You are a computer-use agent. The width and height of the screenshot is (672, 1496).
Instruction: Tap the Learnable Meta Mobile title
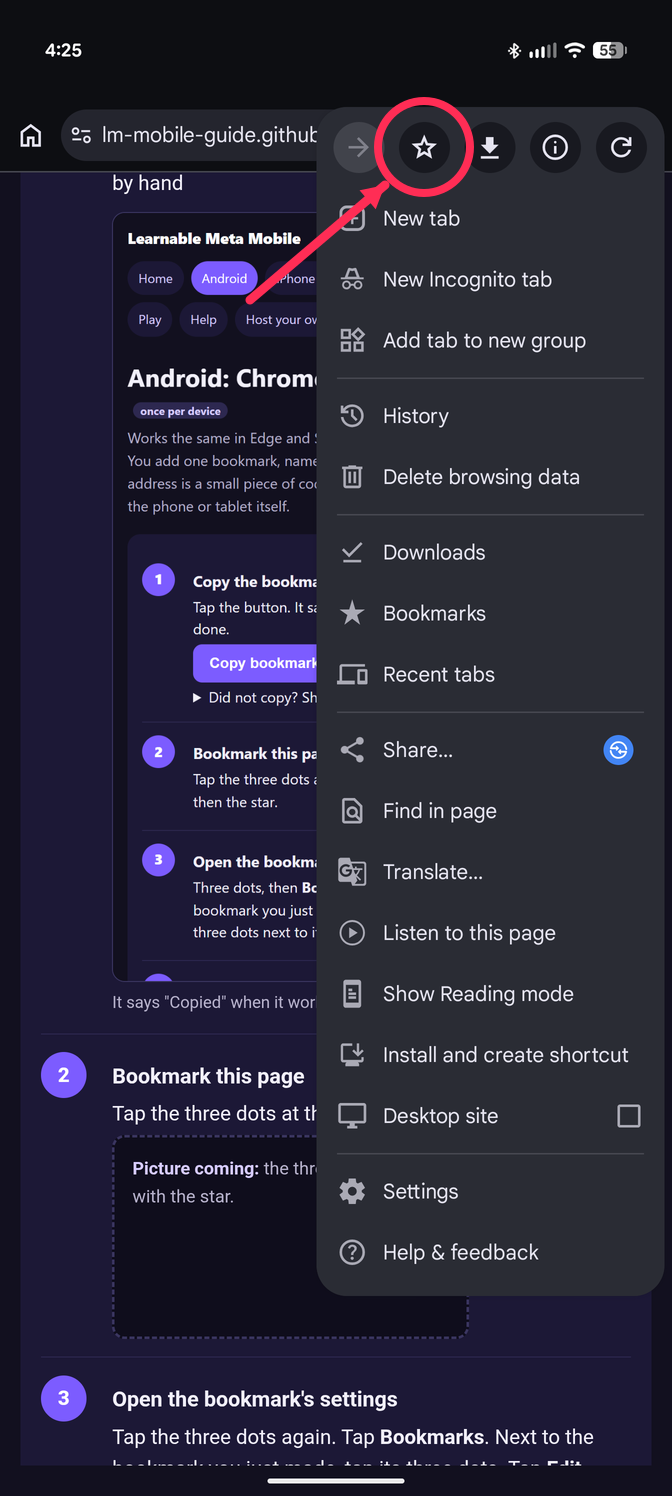coord(214,239)
